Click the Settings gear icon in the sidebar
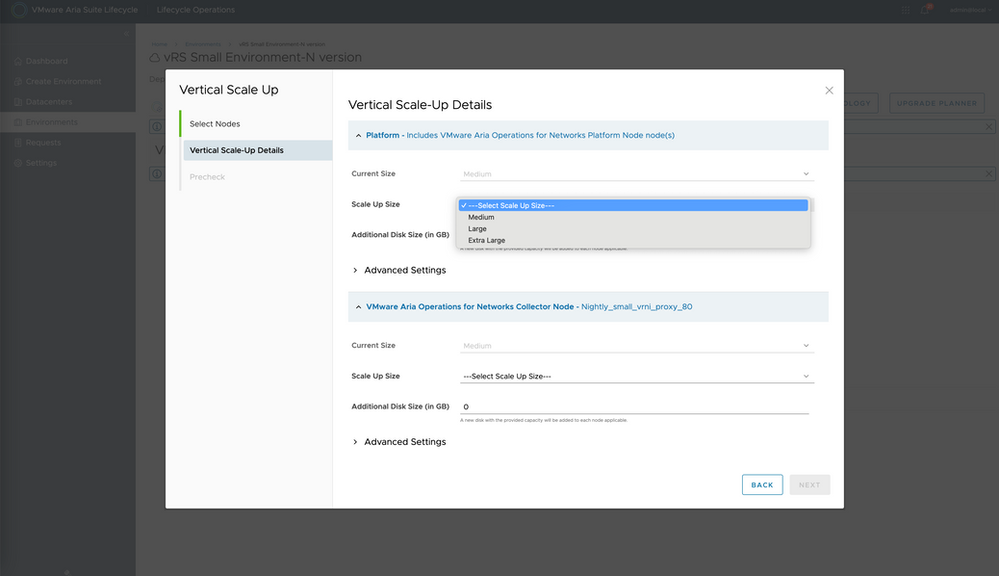The width and height of the screenshot is (999, 576). pos(17,163)
